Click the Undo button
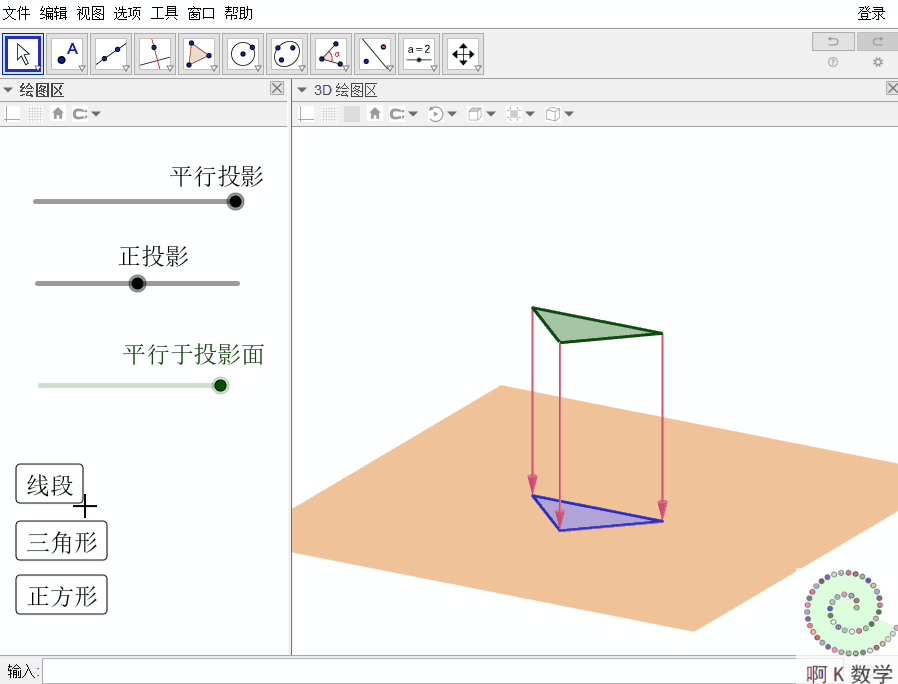This screenshot has height=684, width=898. click(x=833, y=41)
